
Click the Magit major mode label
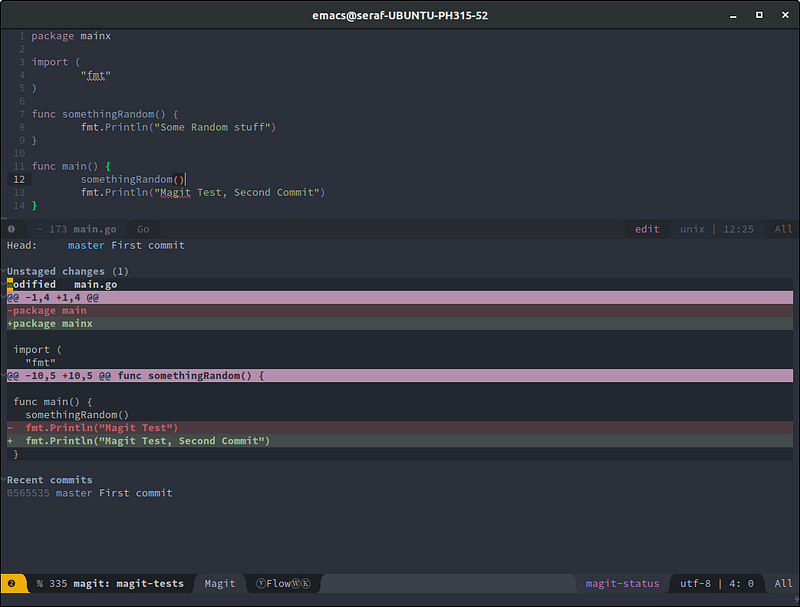click(x=220, y=583)
